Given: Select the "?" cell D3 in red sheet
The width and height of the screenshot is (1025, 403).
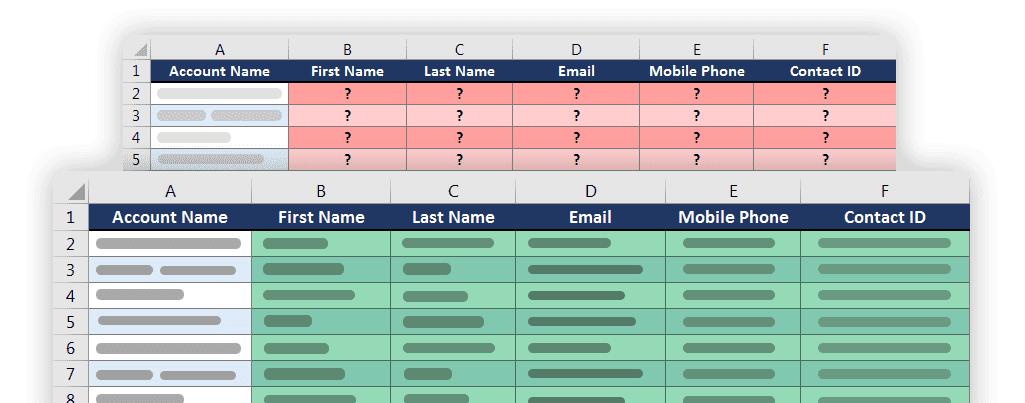Looking at the screenshot, I should click(x=576, y=116).
